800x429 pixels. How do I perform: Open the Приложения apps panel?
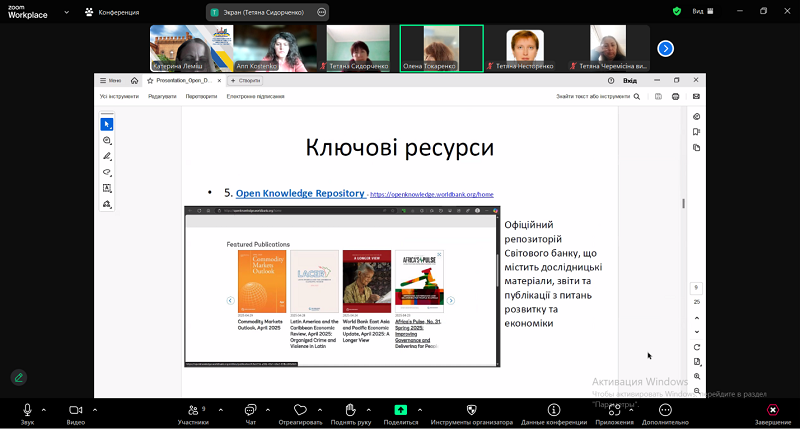(614, 411)
